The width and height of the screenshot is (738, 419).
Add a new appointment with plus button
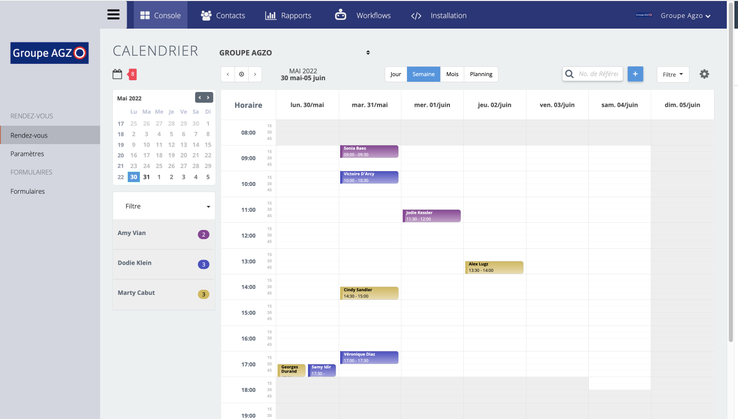tap(635, 74)
